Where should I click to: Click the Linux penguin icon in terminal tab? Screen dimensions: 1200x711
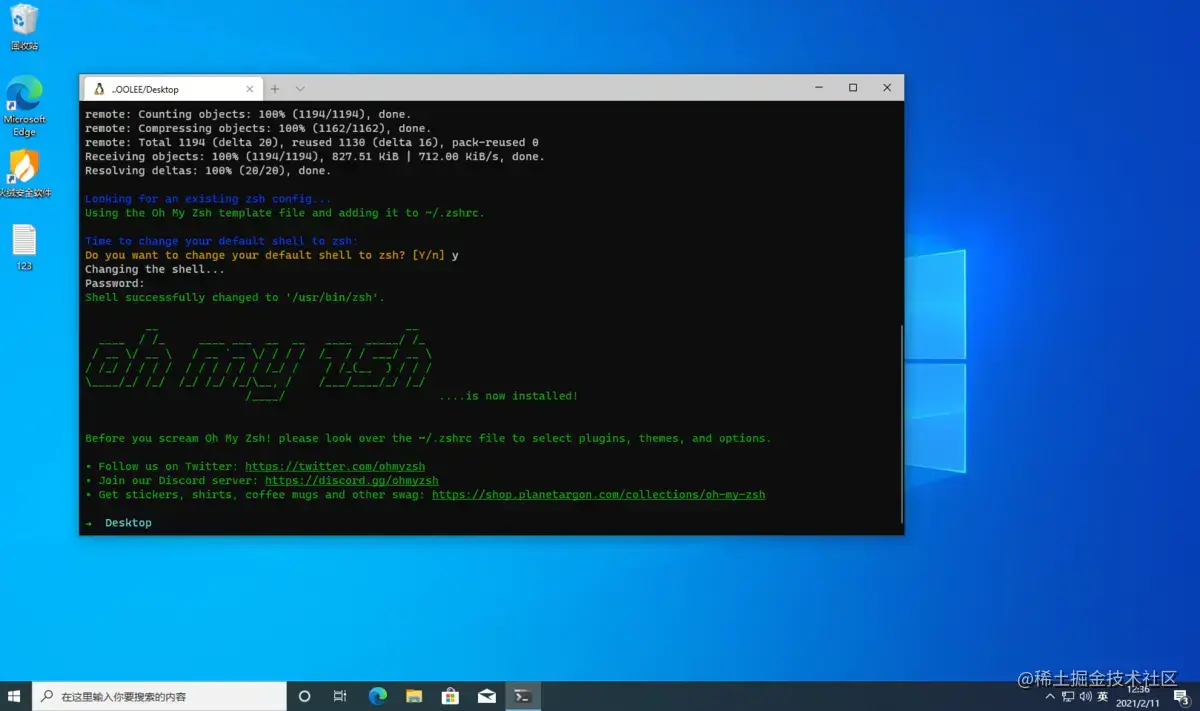pyautogui.click(x=98, y=89)
